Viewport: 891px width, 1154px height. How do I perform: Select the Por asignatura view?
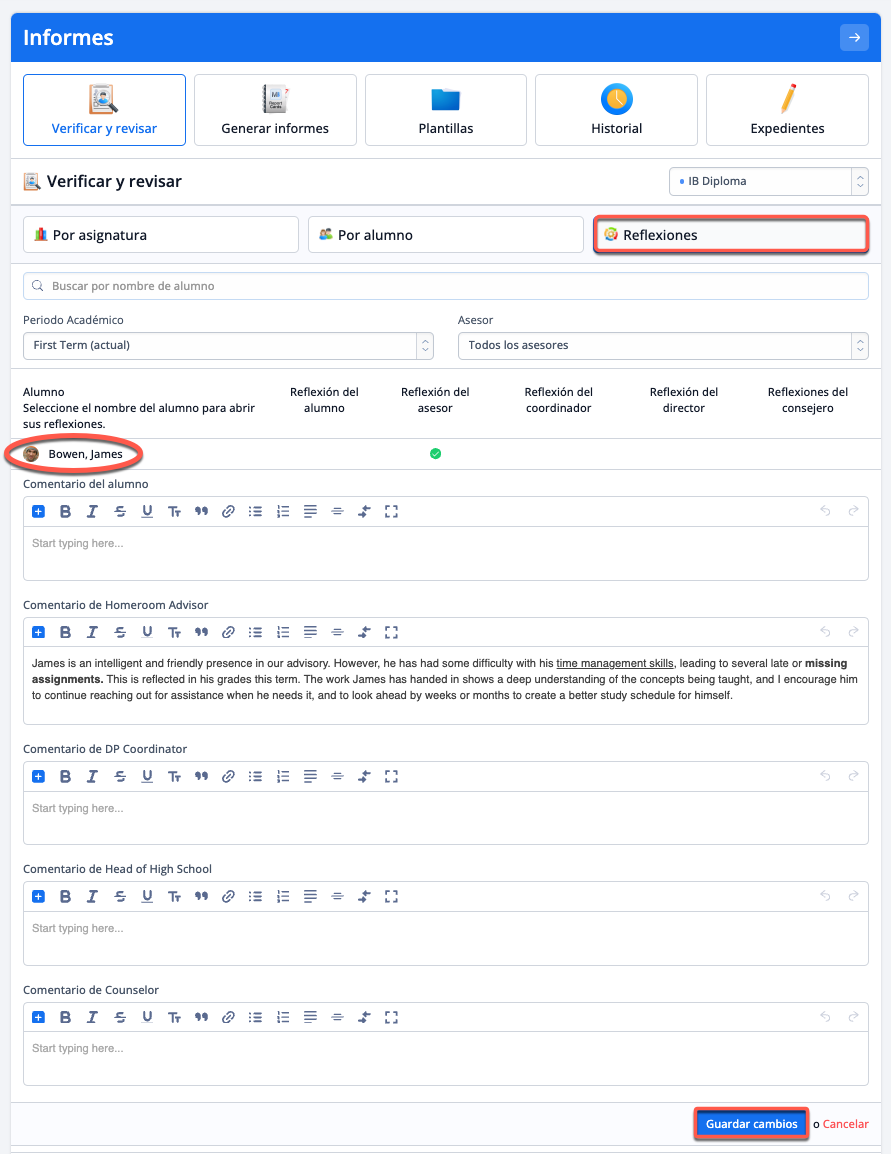(161, 235)
